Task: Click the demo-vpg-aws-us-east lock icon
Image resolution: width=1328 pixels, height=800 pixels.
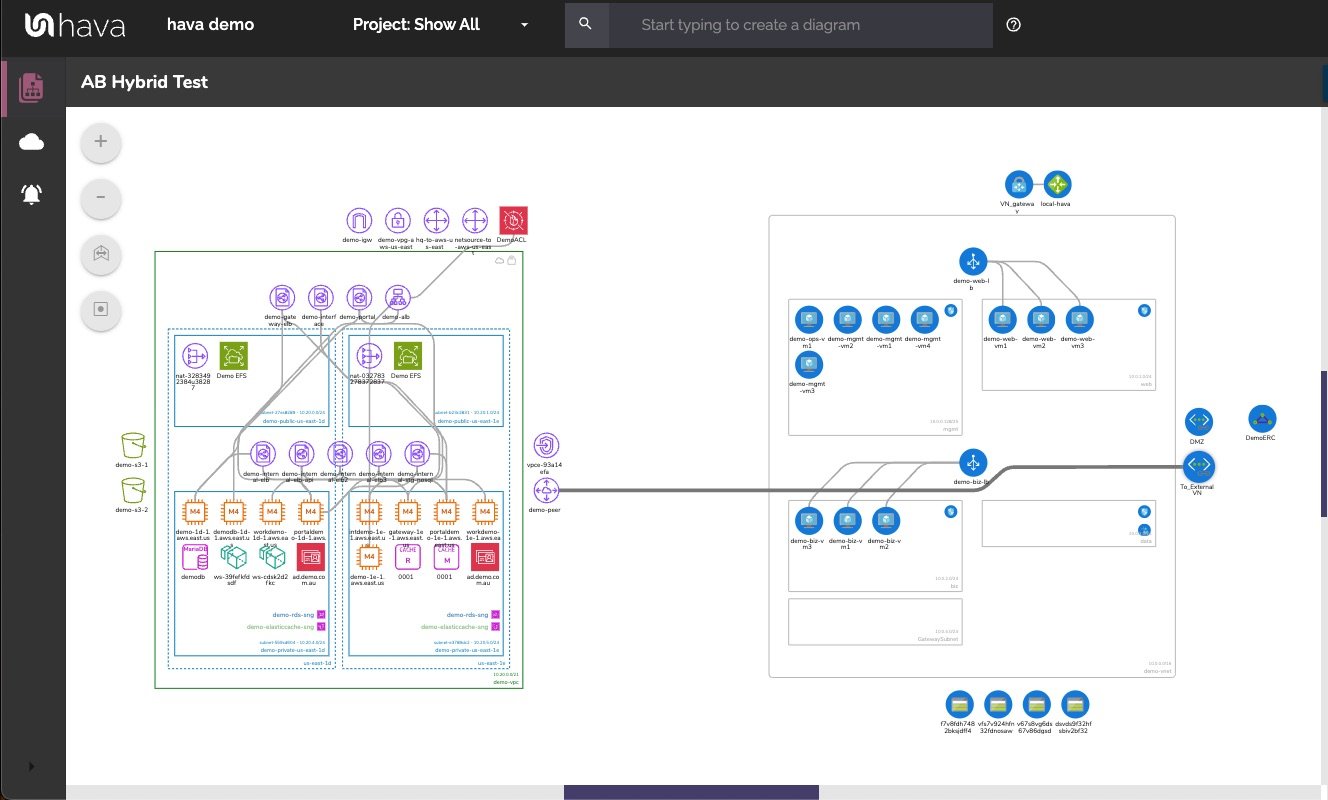Action: [397, 221]
